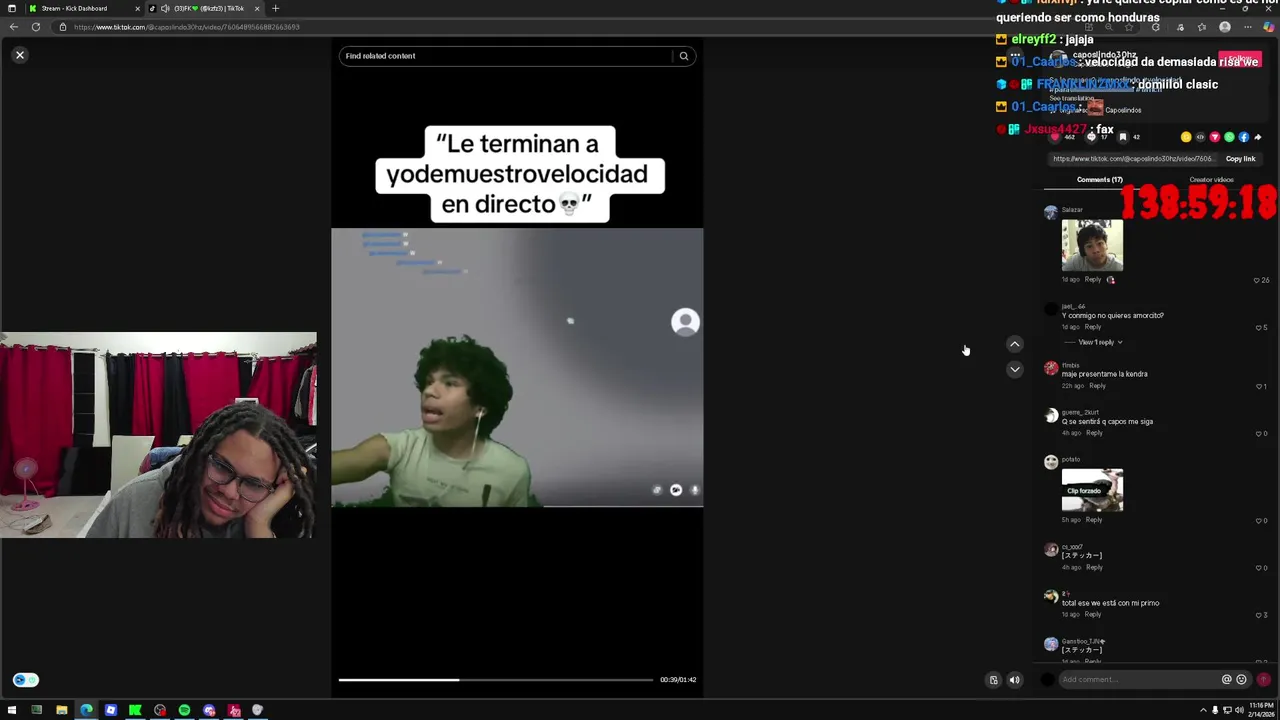Like the 'Q se sentirá q capos me siga' comment
Screen dimensions: 1280x720
pos(1259,433)
